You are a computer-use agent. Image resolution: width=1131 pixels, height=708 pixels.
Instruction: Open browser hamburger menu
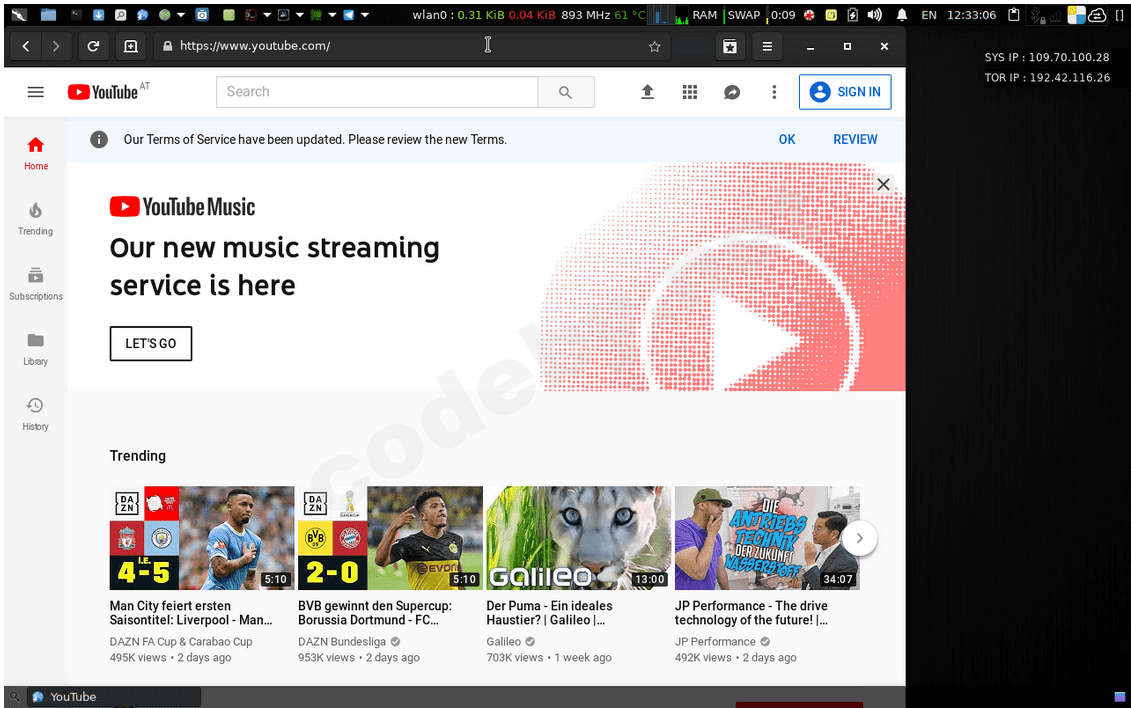767,46
